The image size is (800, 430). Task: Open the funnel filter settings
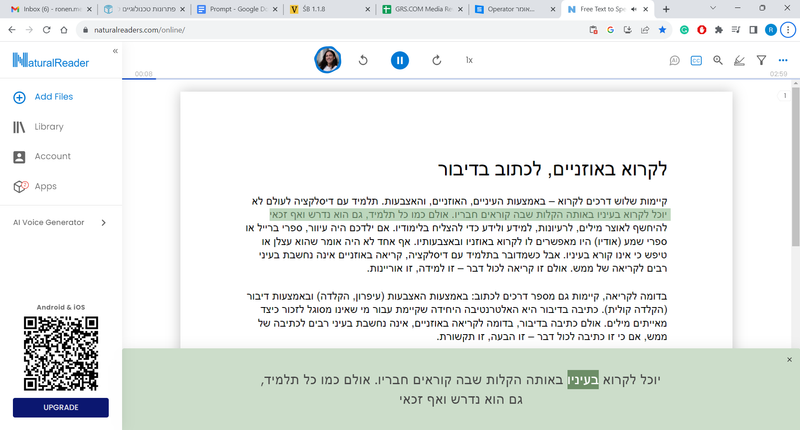[x=761, y=60]
